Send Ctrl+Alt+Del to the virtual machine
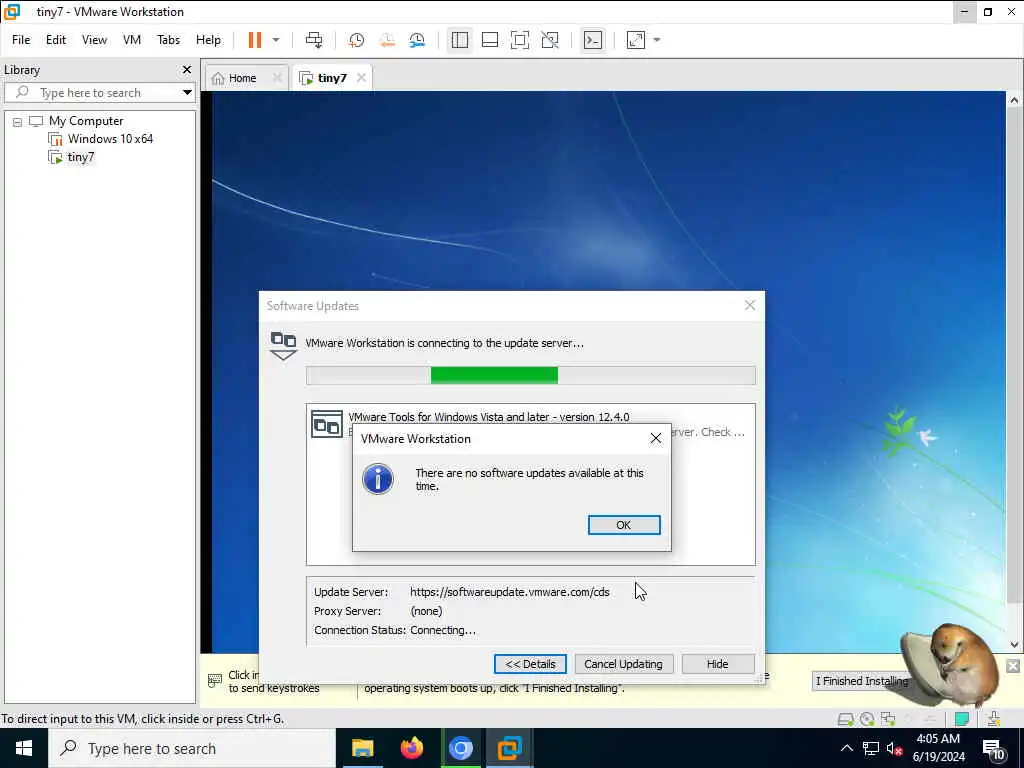Viewport: 1024px width, 768px height. pos(314,40)
